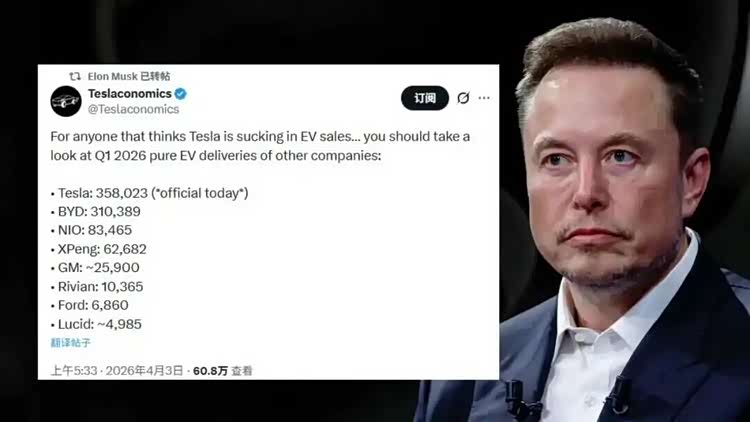The width and height of the screenshot is (750, 422).
Task: Click the @Teslaconomics handle
Action: pos(133,110)
